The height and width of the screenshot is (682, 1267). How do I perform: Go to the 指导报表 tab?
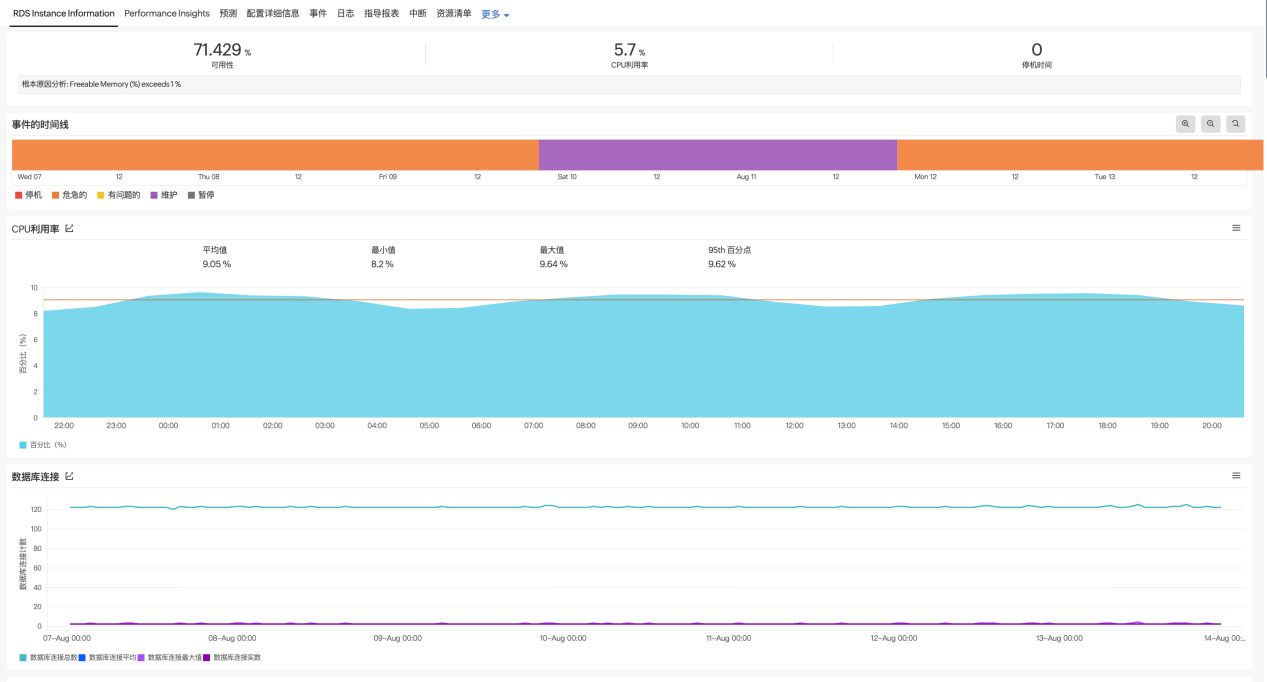pos(381,14)
